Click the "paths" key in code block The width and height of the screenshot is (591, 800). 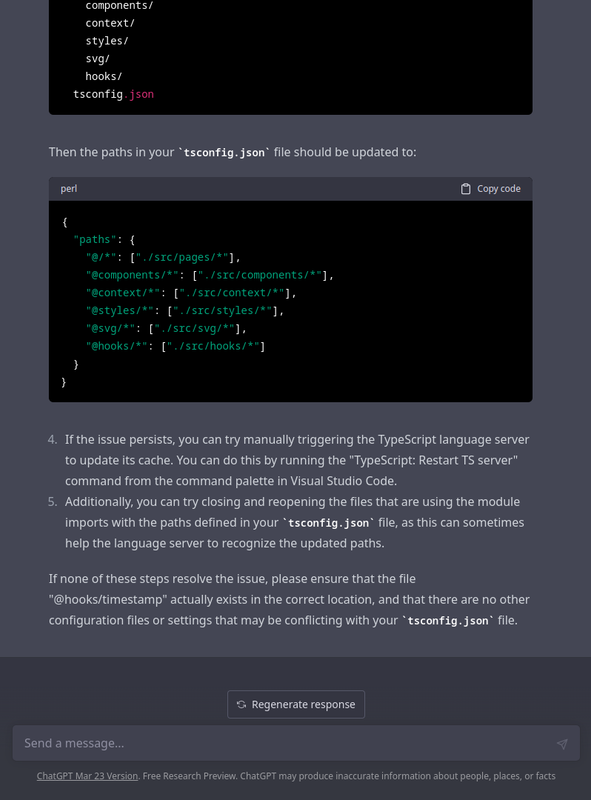pyautogui.click(x=95, y=239)
